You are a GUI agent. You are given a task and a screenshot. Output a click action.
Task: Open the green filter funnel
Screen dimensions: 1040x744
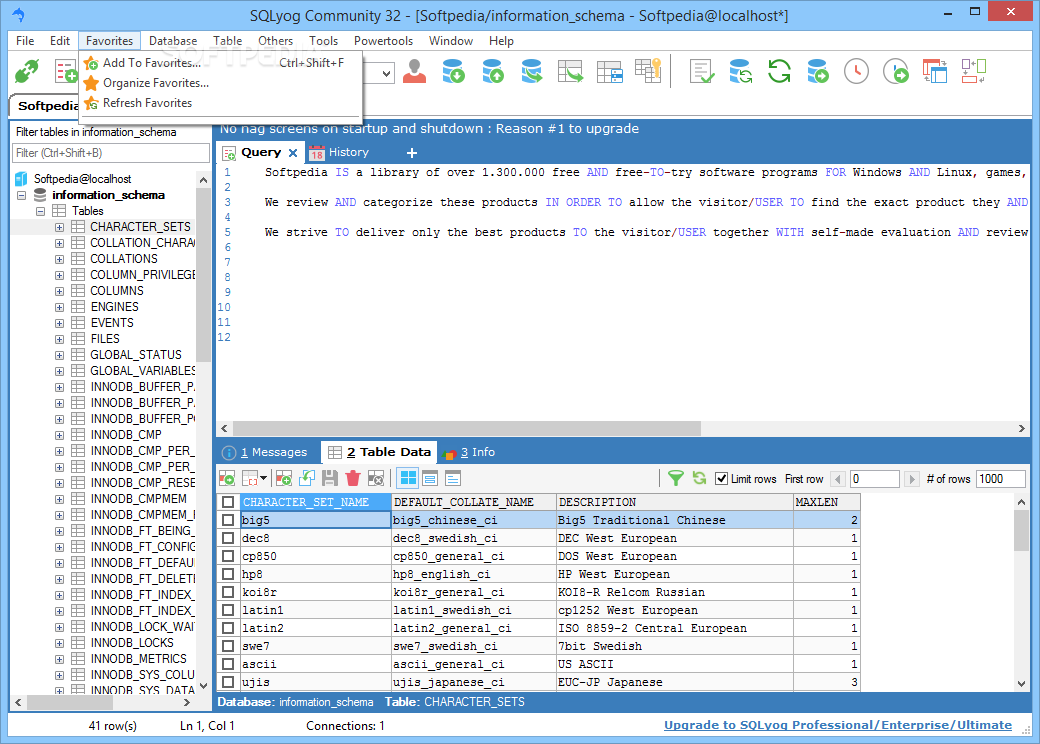click(x=675, y=478)
